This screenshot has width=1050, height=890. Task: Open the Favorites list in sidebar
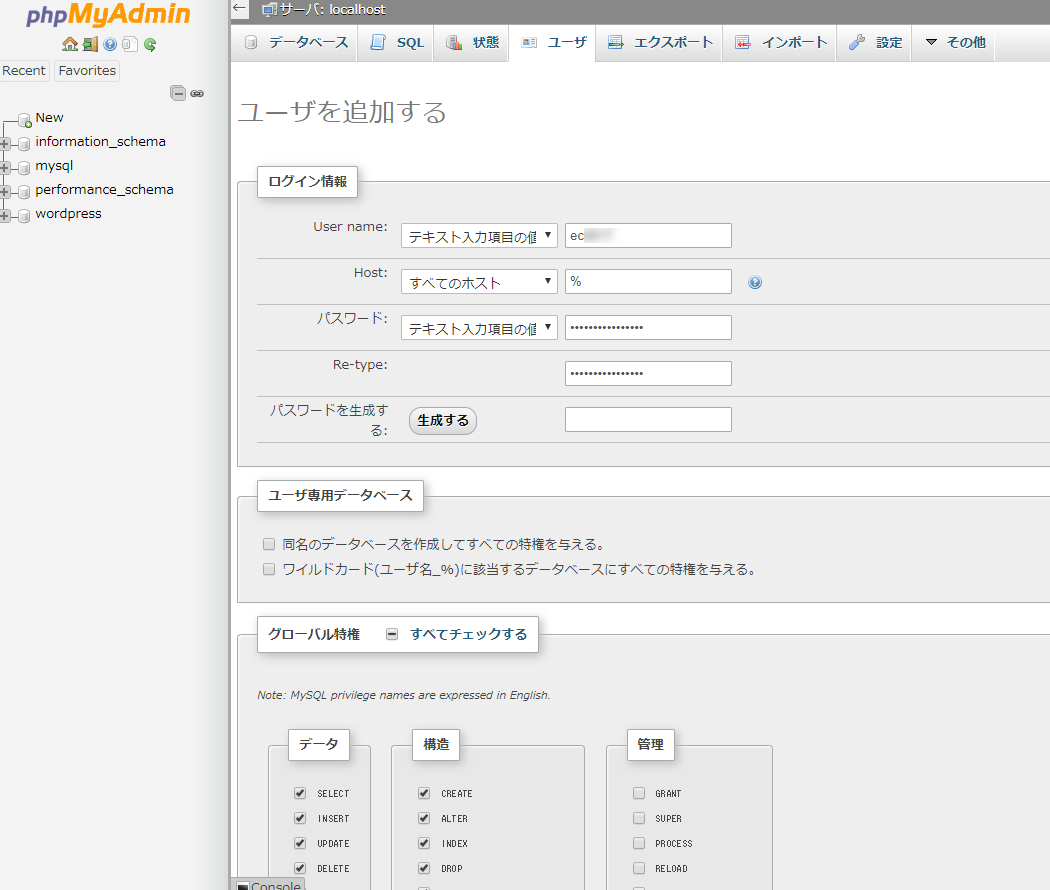pos(87,71)
